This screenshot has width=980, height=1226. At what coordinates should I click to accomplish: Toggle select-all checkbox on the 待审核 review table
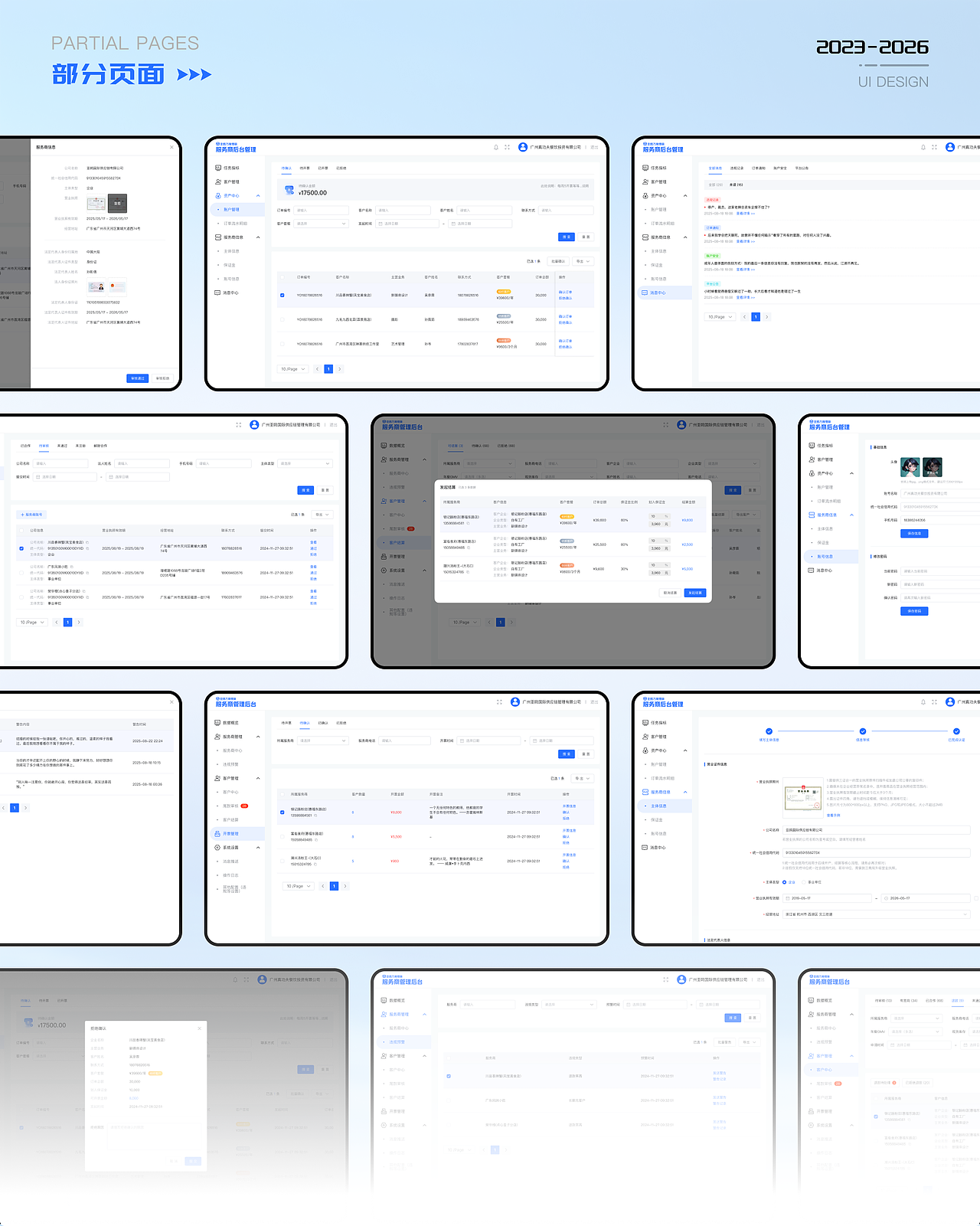[21, 530]
